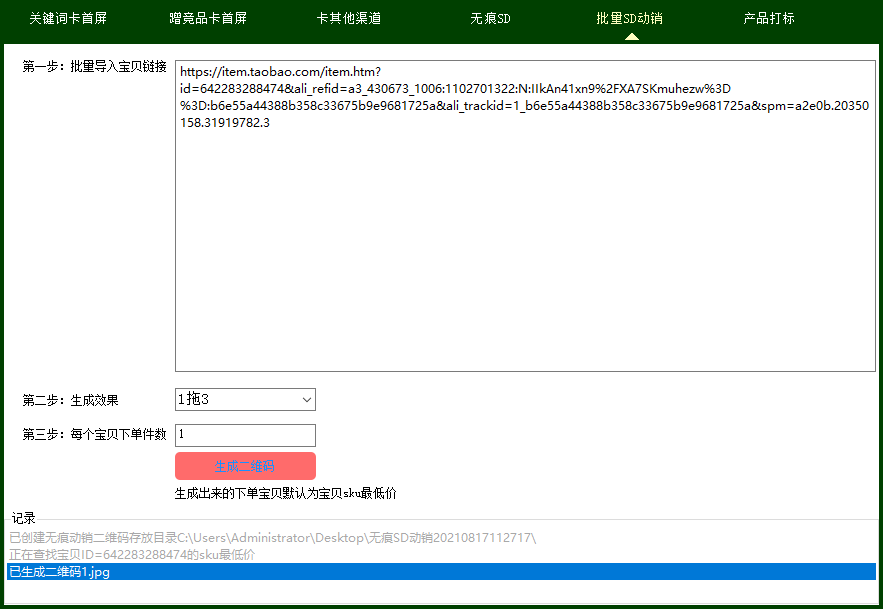Image resolution: width=883 pixels, height=609 pixels.
Task: Click the 第一步：批量导入宝贝链接 label
Action: [x=95, y=67]
